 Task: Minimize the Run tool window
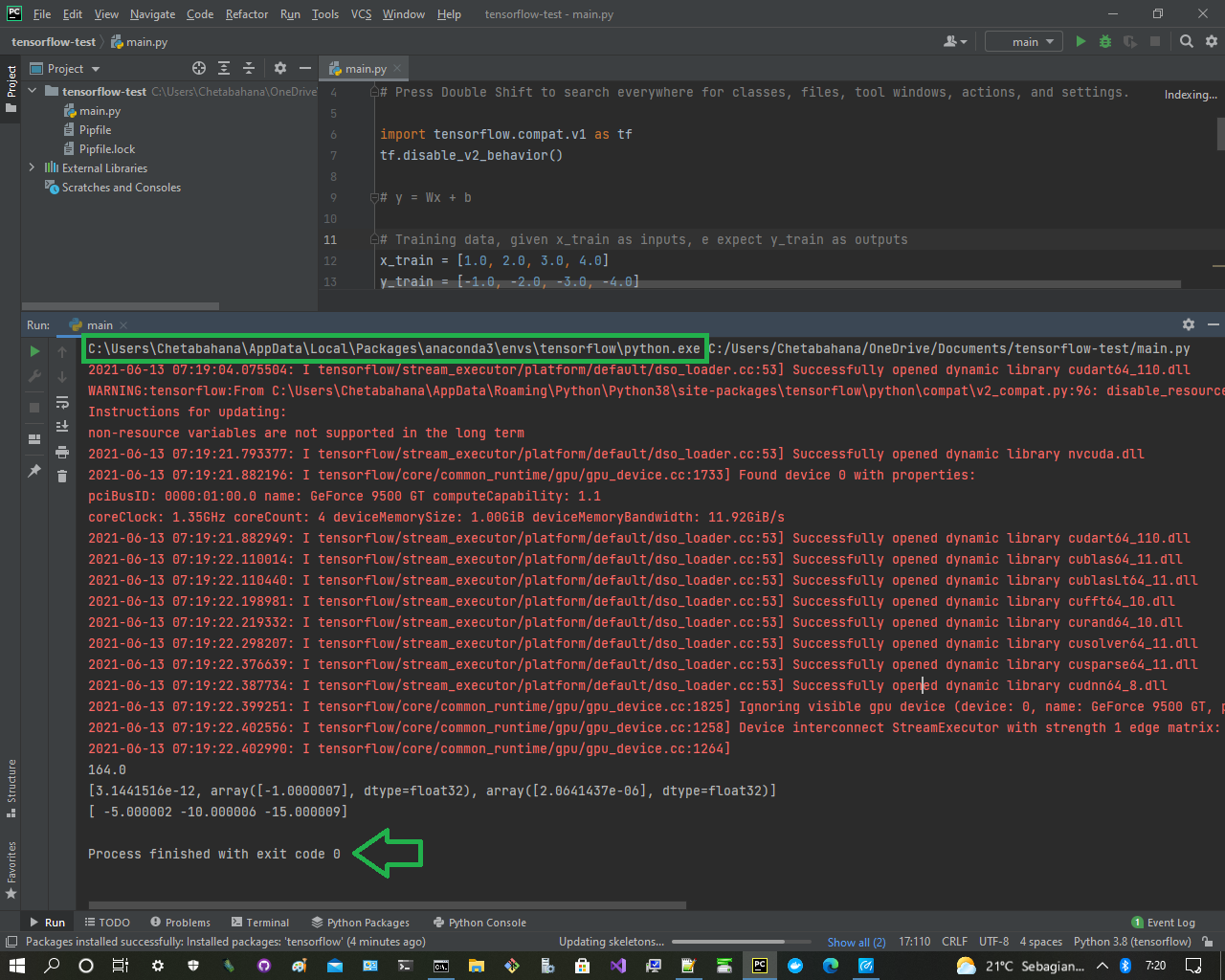pyautogui.click(x=1213, y=324)
